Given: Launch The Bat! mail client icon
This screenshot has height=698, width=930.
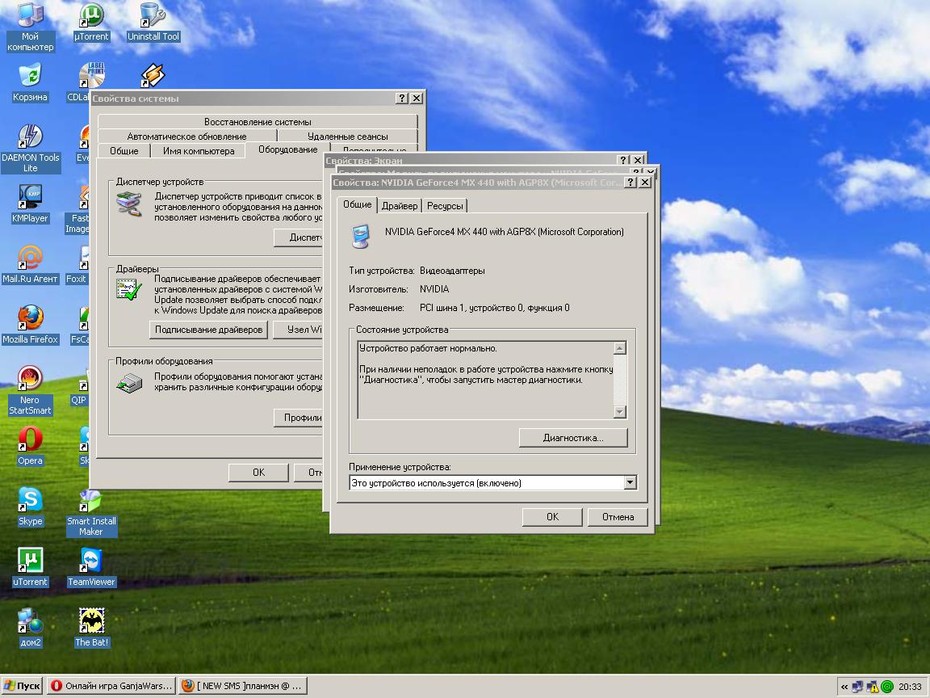Looking at the screenshot, I should coord(91,628).
